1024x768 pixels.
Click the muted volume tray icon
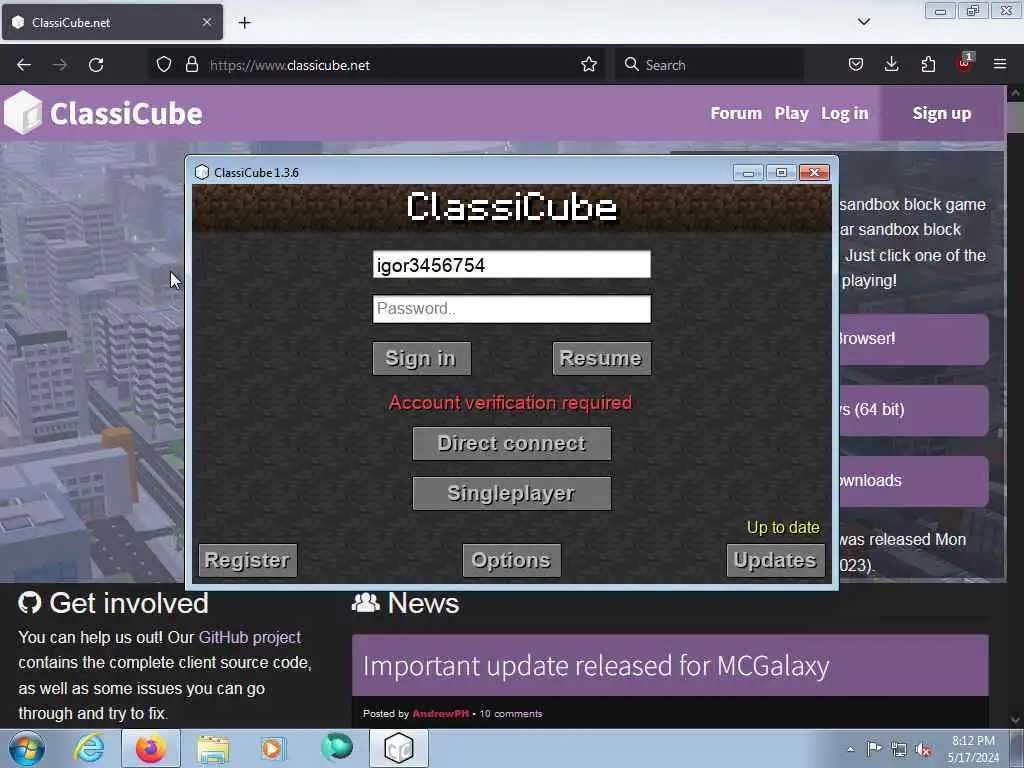(923, 750)
